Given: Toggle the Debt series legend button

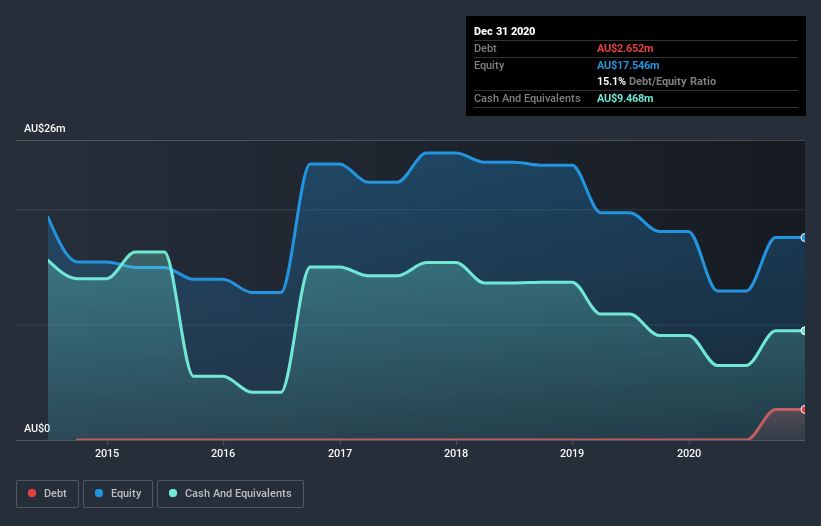Looking at the screenshot, I should point(48,494).
